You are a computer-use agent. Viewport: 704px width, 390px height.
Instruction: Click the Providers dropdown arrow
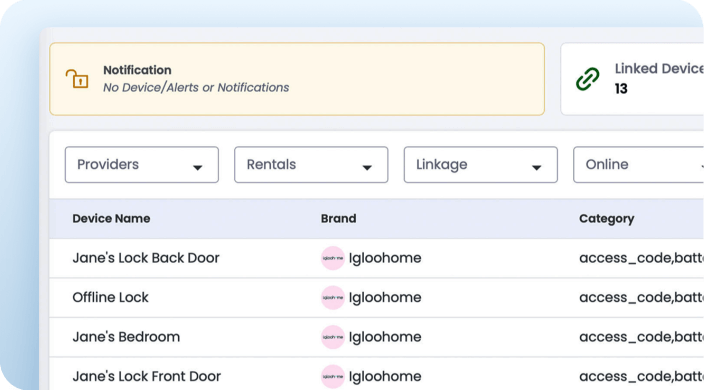[198, 168]
